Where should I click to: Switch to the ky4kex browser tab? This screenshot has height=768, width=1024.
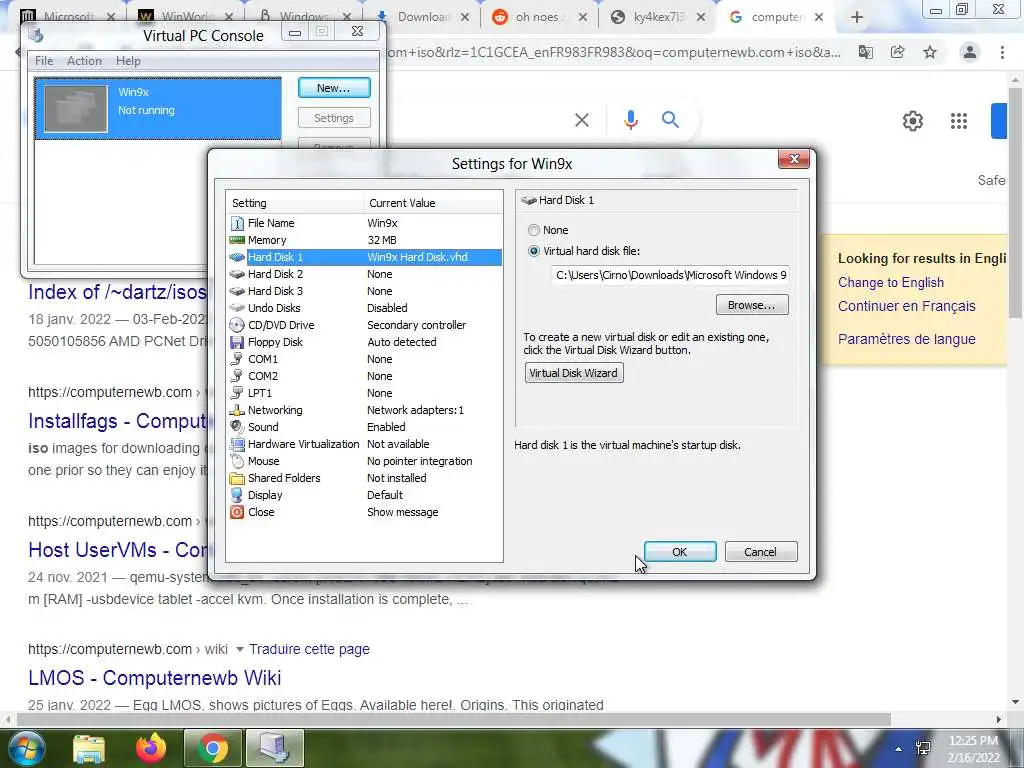[657, 17]
